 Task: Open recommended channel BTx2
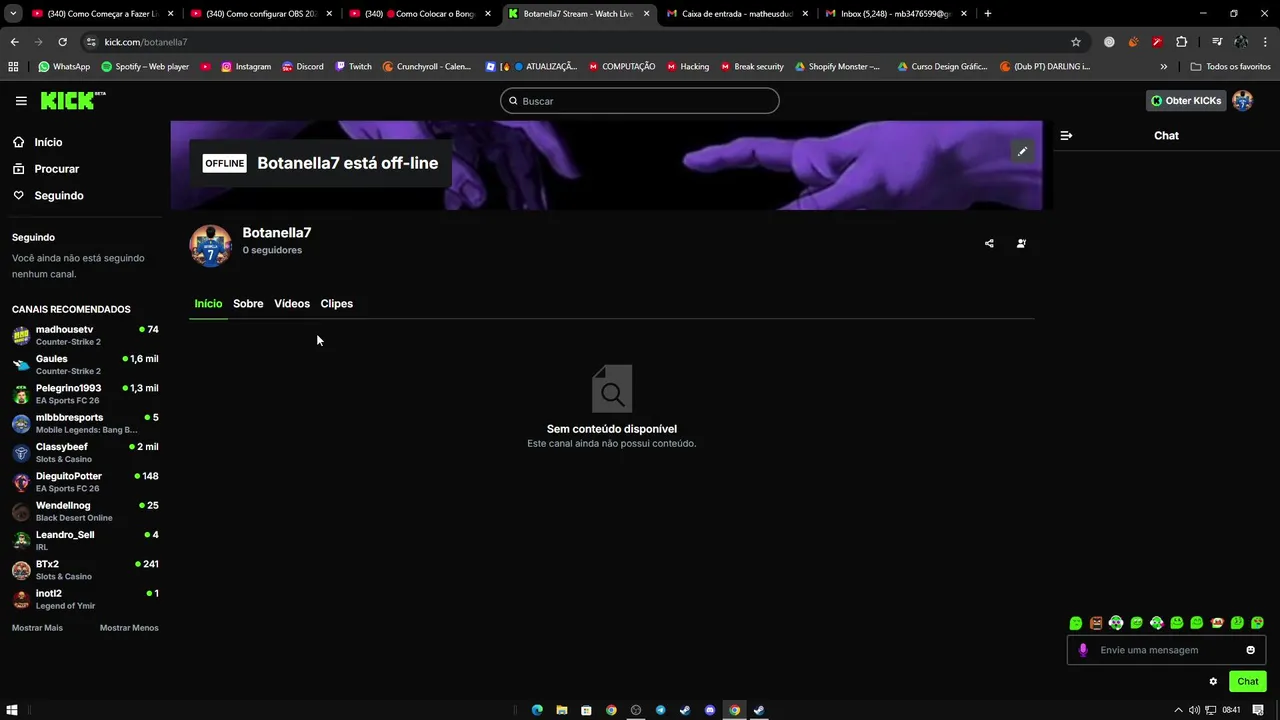pyautogui.click(x=85, y=570)
